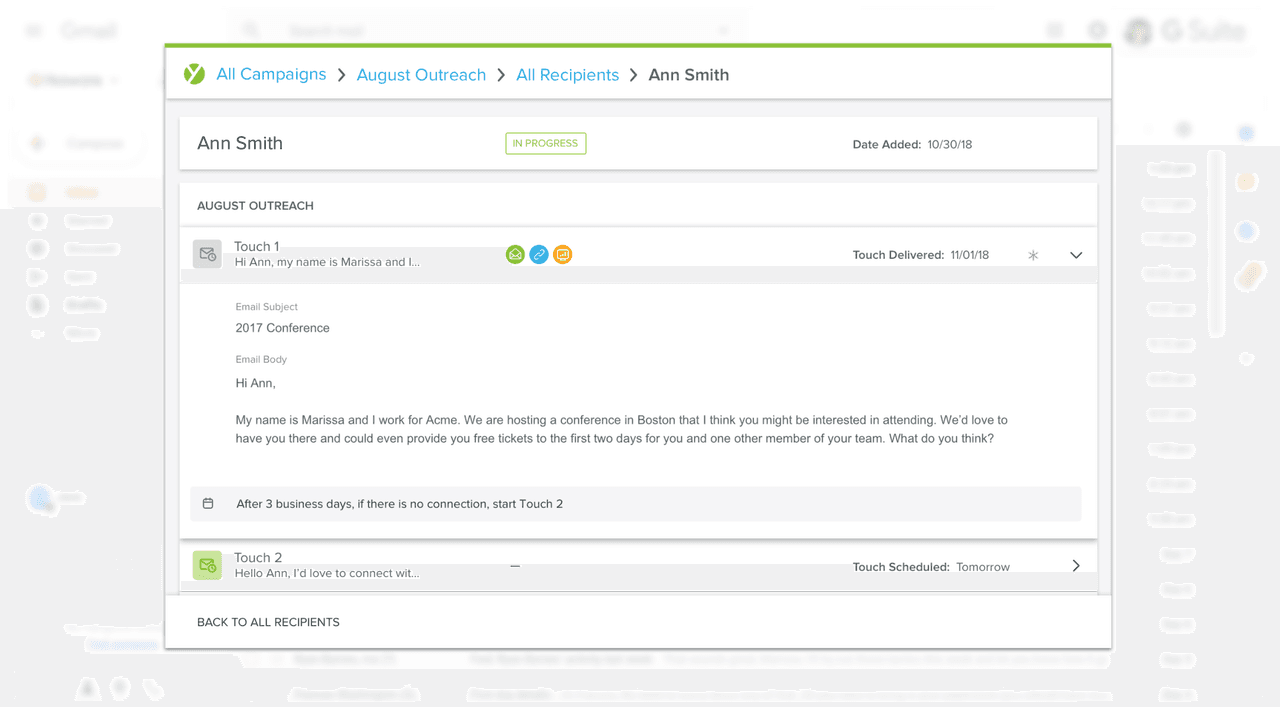Navigate to All Recipients breadcrumb
The image size is (1280, 707).
click(x=567, y=75)
